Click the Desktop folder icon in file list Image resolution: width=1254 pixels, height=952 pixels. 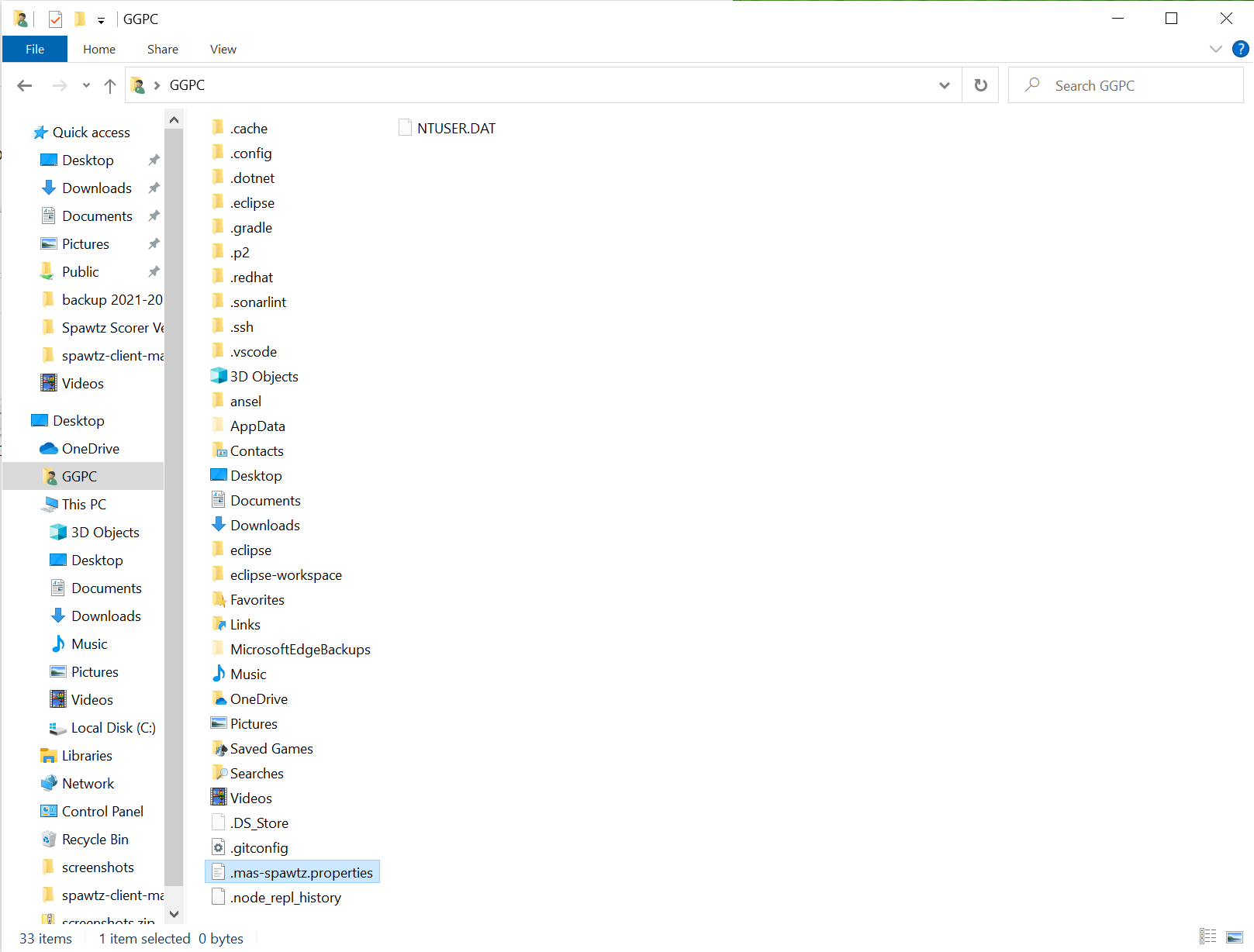click(219, 475)
